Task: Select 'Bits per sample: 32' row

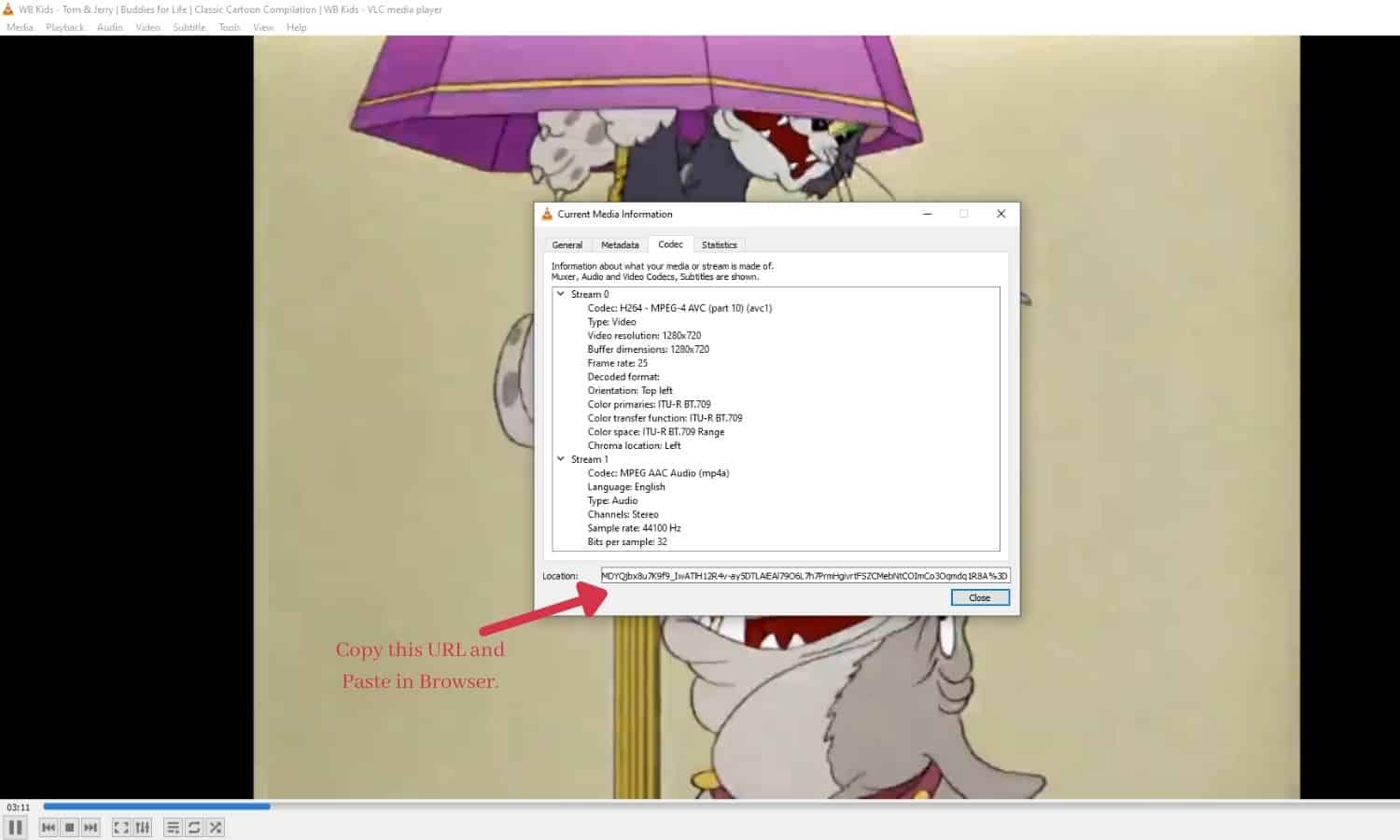Action: click(x=627, y=542)
